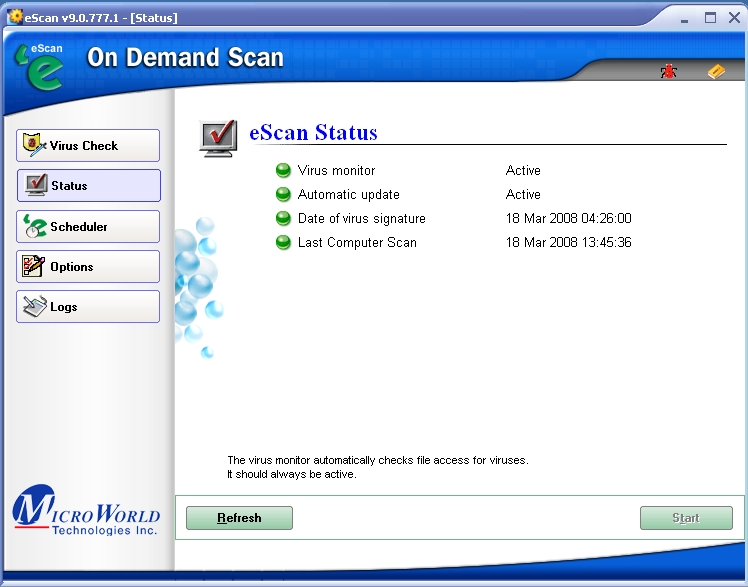Click the Automatic update green indicator
Viewport: 748px width, 587px height.
tap(283, 195)
